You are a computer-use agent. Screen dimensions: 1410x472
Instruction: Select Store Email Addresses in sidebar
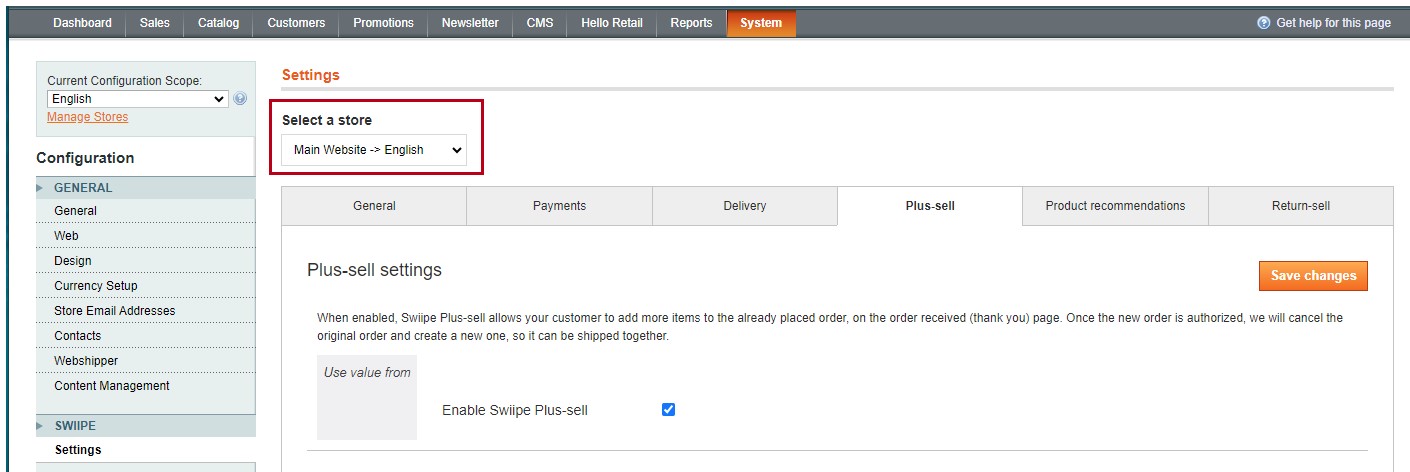click(x=114, y=311)
